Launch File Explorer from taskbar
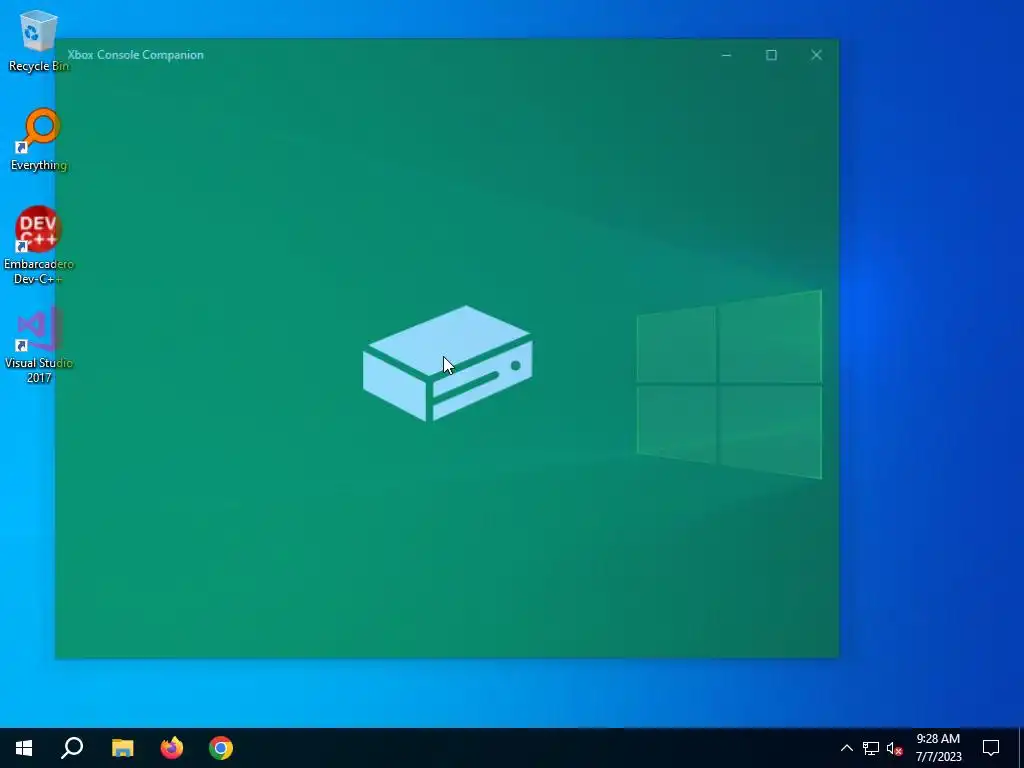This screenshot has width=1024, height=768. tap(122, 748)
